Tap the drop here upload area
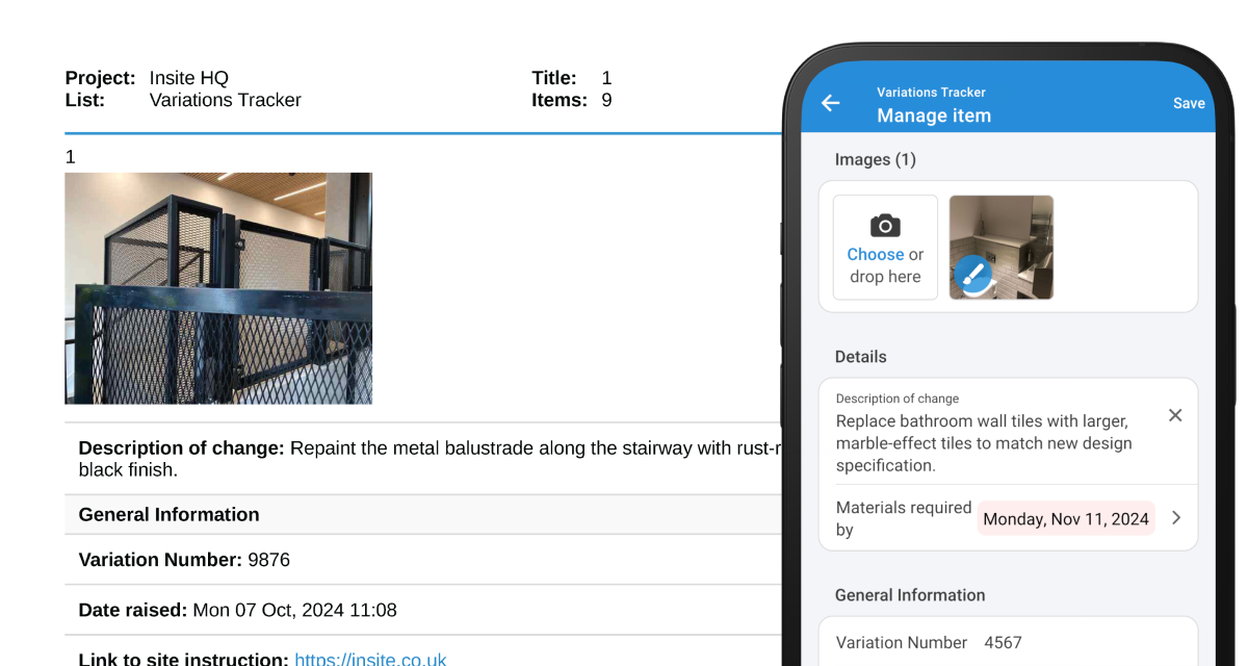The height and width of the screenshot is (666, 1248). coord(884,277)
